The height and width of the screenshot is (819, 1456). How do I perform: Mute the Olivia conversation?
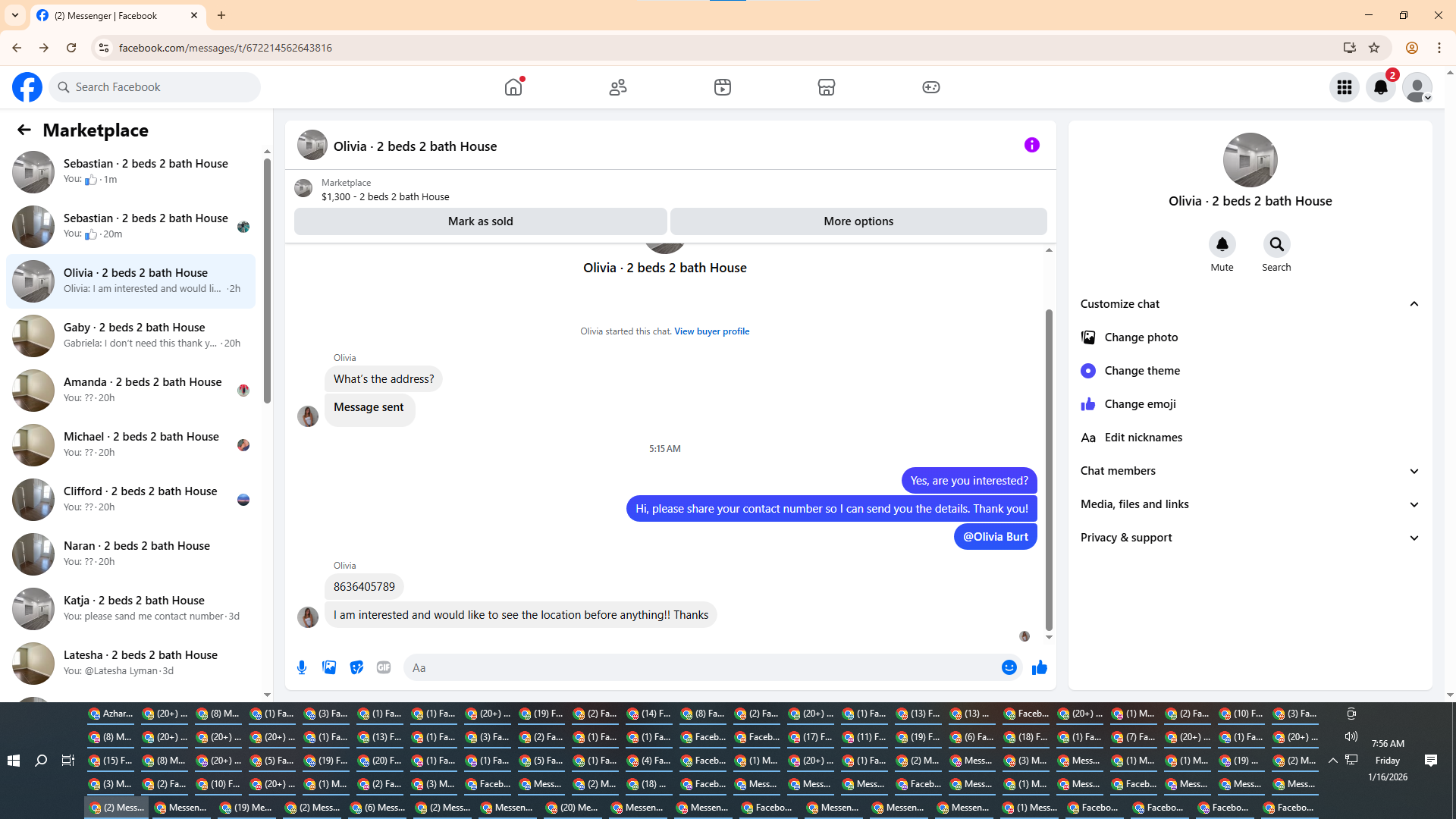[x=1222, y=244]
